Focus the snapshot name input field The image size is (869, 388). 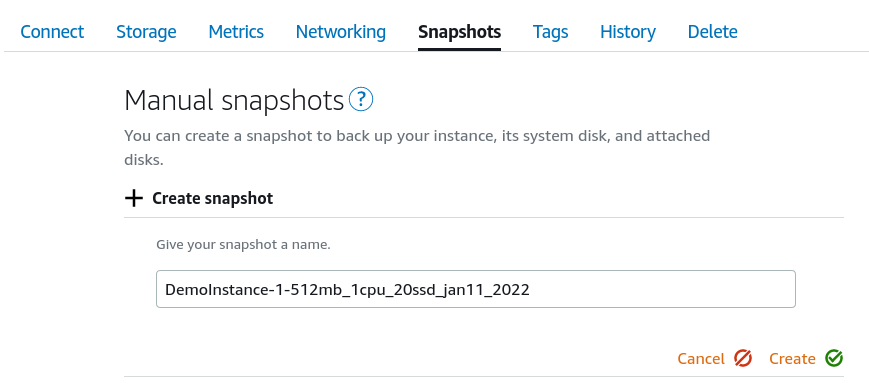point(476,289)
